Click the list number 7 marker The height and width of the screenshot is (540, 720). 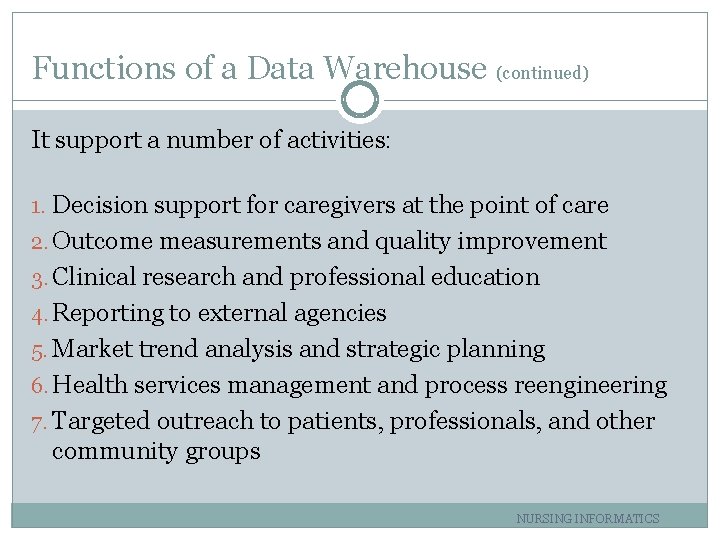(x=39, y=422)
